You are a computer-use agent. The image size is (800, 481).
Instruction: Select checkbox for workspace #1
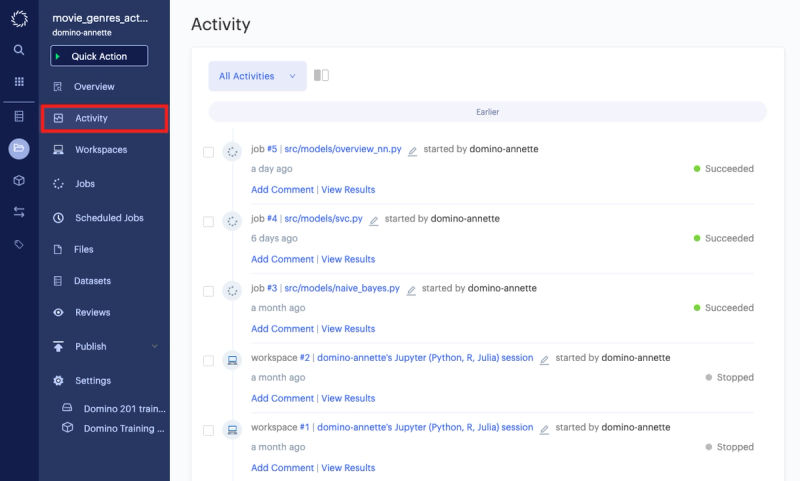(x=208, y=431)
